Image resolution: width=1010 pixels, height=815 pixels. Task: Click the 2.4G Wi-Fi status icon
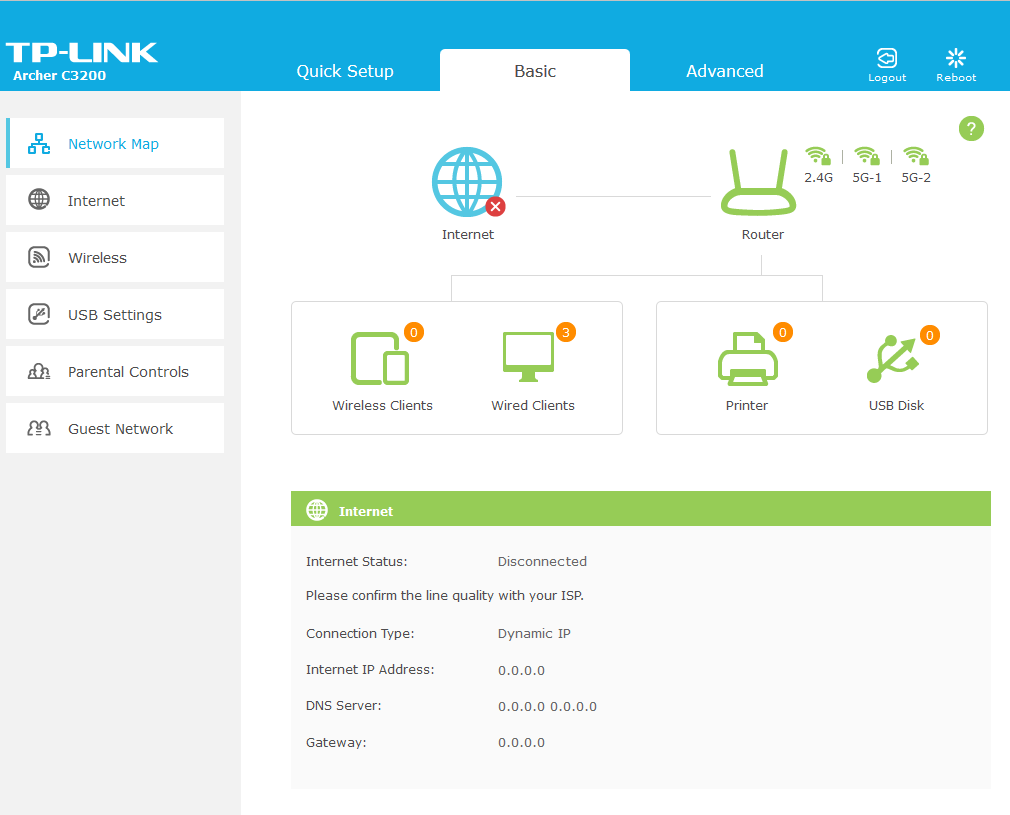tap(818, 157)
